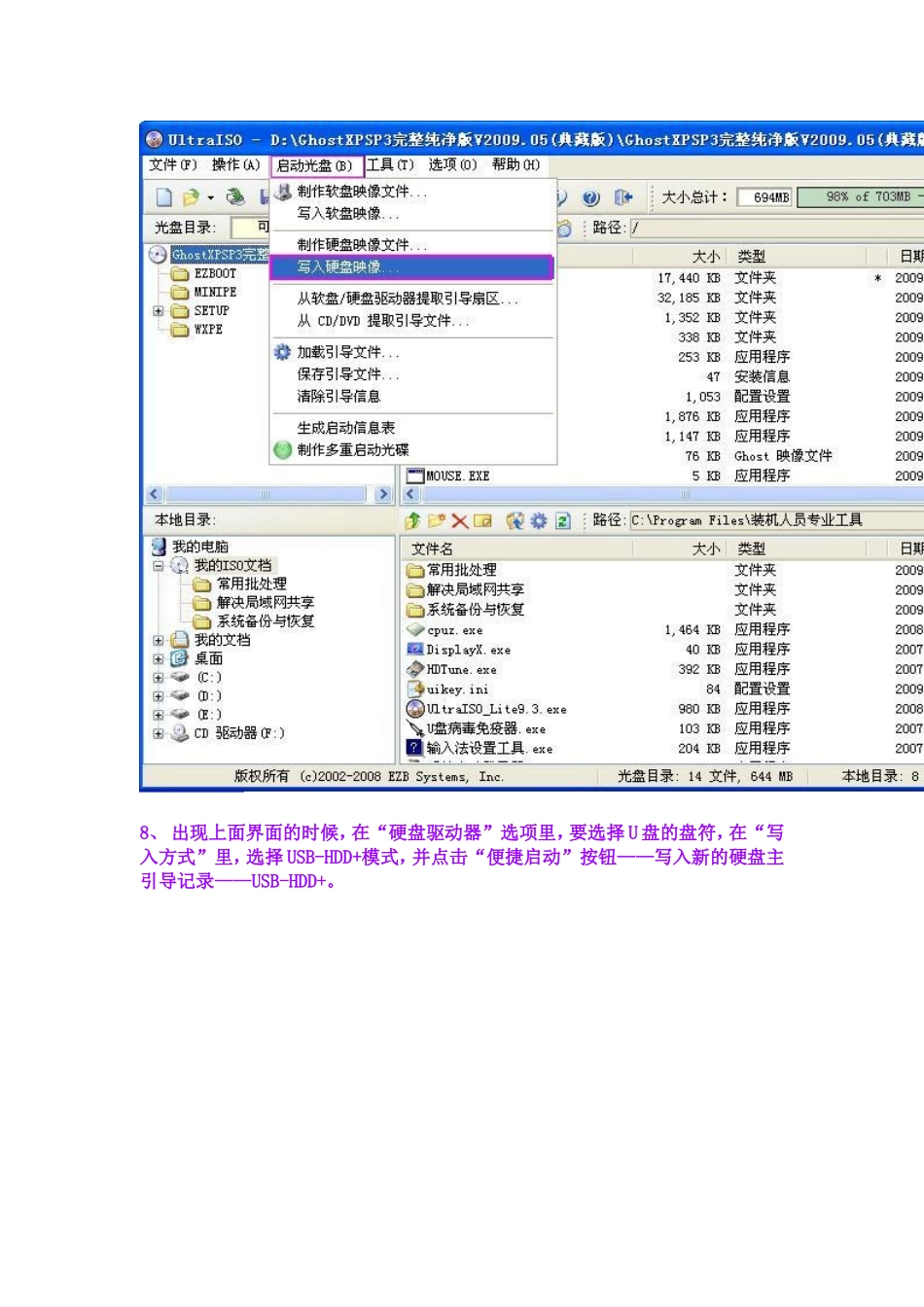Click the uikey.ini file icon

pos(415,689)
